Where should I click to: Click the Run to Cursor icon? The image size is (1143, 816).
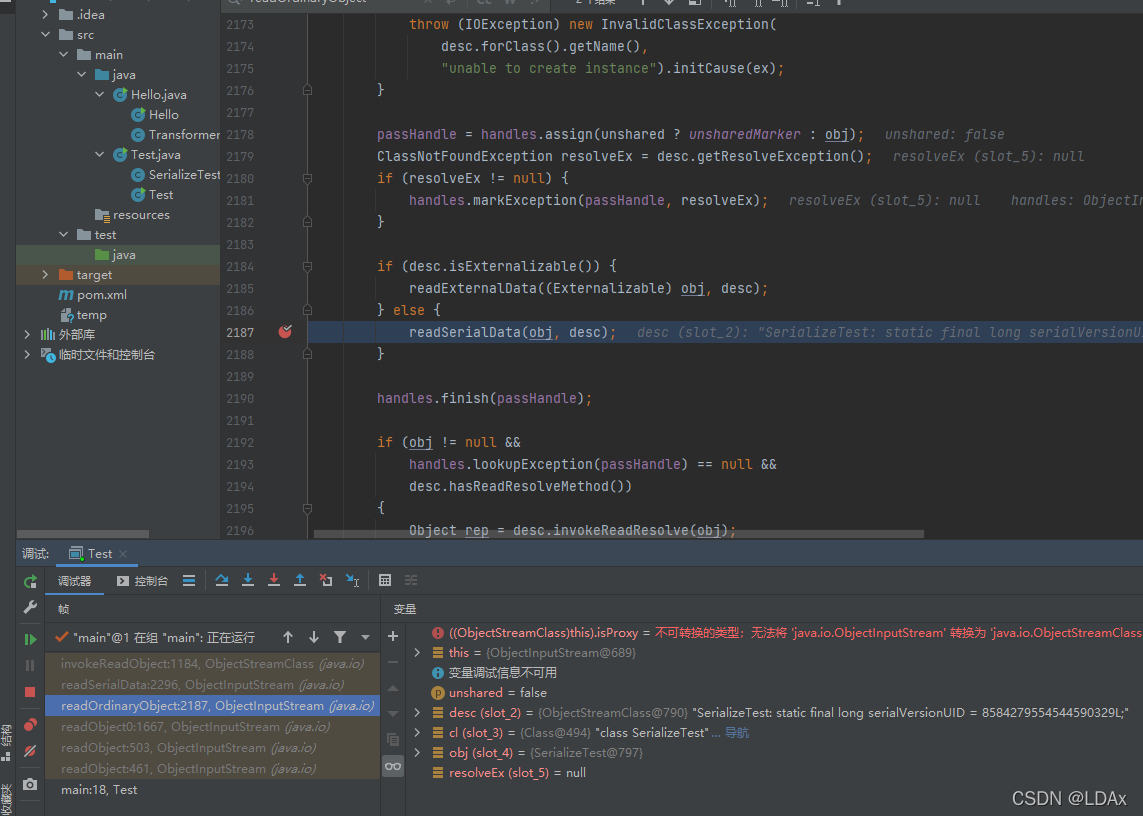352,580
